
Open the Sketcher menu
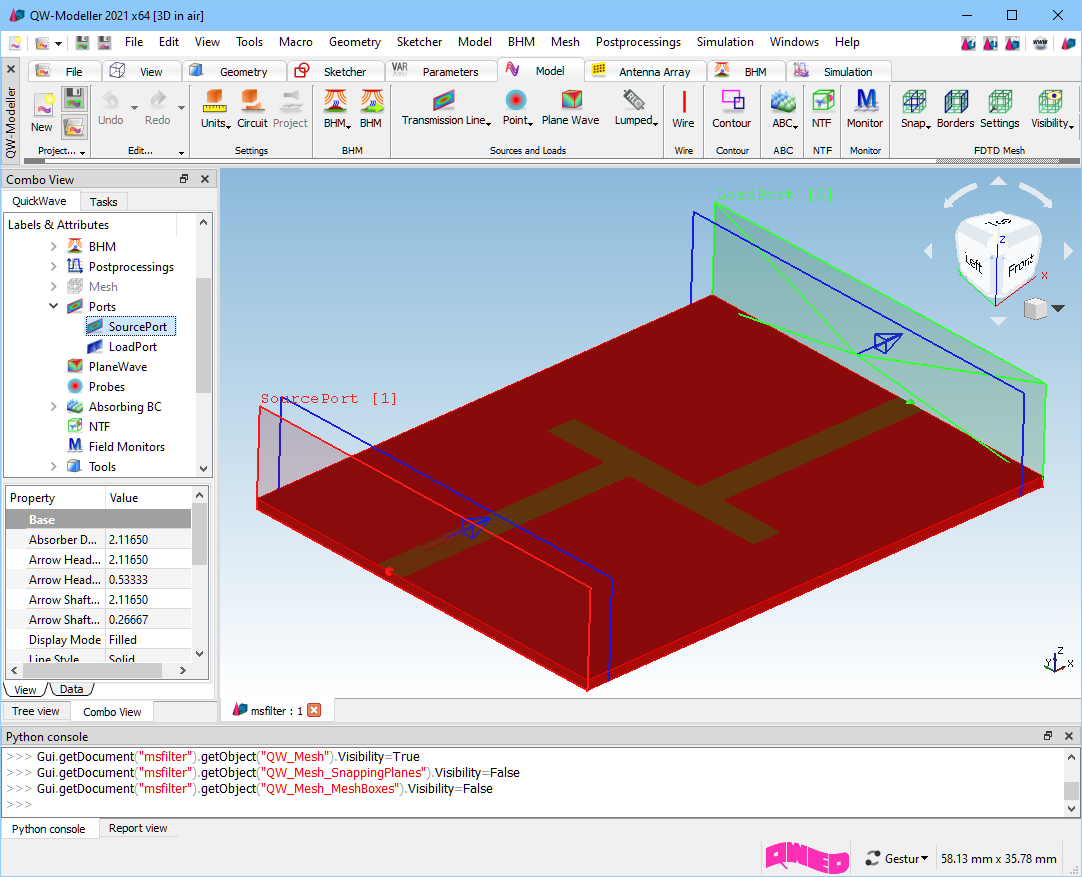pyautogui.click(x=419, y=42)
